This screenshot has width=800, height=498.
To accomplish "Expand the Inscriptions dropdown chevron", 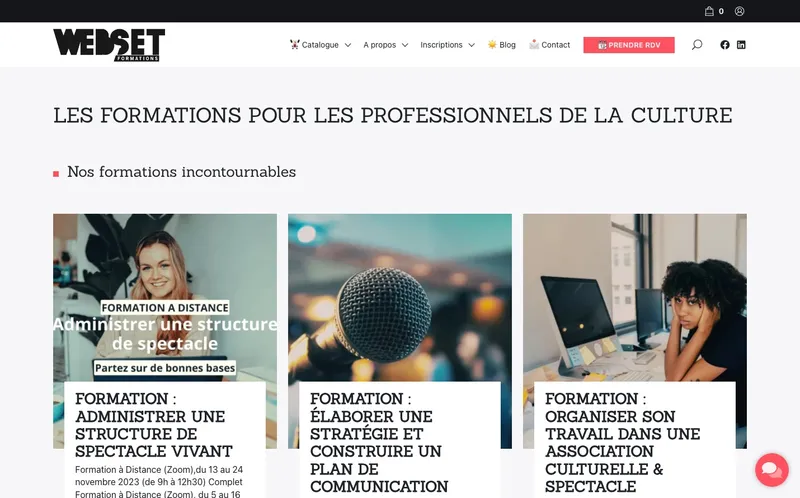I will (471, 45).
